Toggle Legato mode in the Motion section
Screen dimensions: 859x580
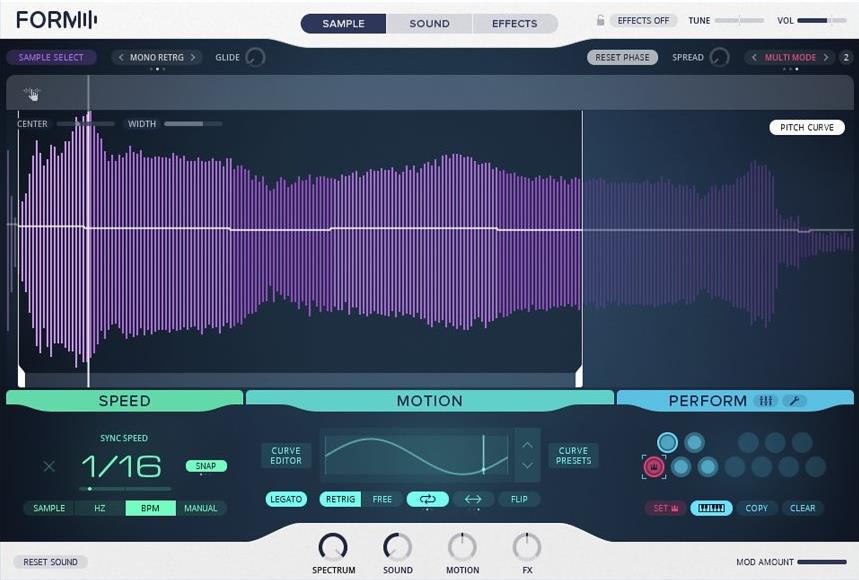(x=285, y=499)
